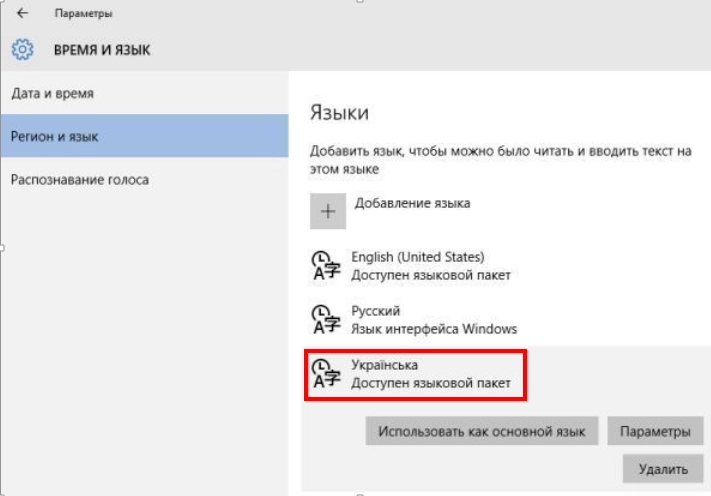Viewport: 711px width, 496px height.
Task: Click Доступен языковой пакет under English
Action: (431, 274)
